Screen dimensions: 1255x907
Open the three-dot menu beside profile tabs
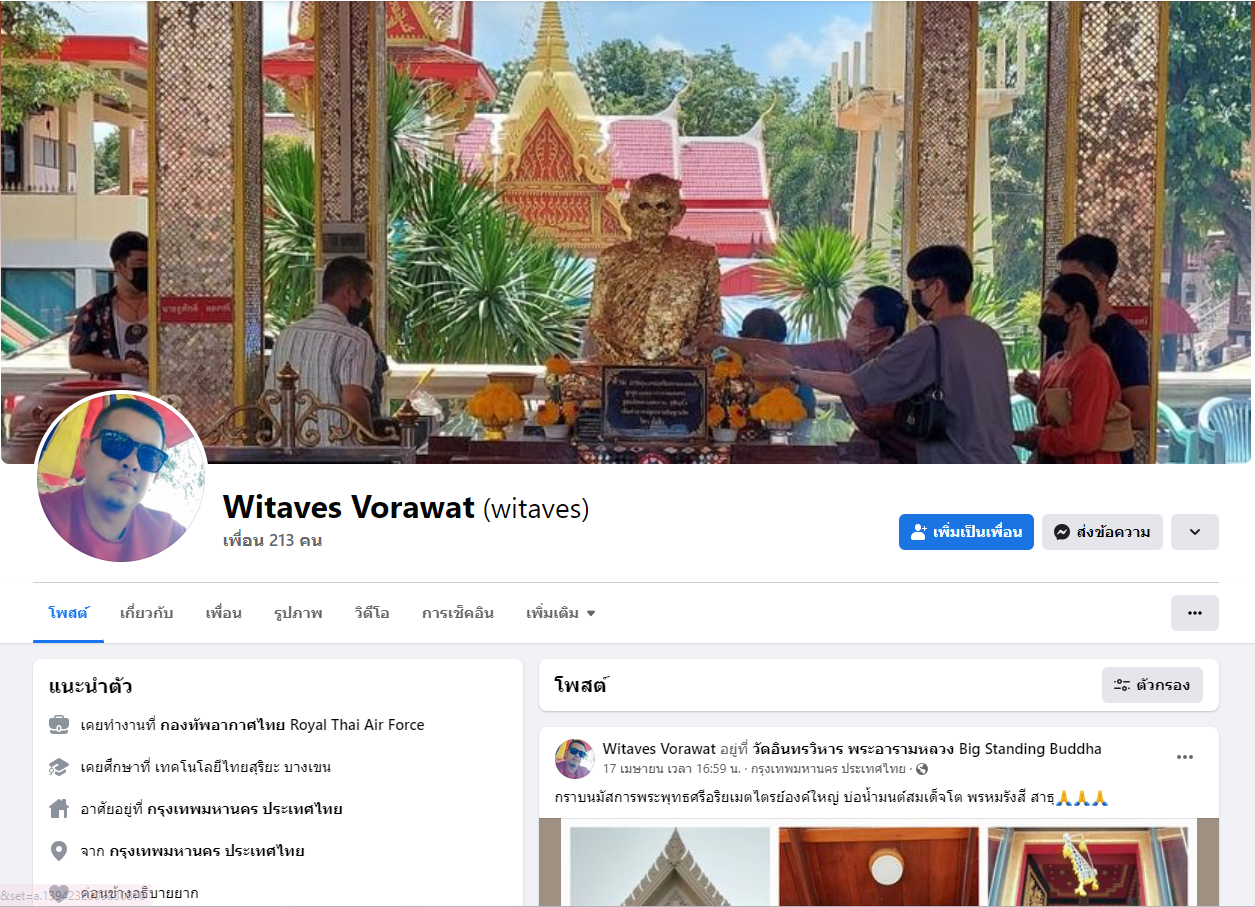1195,613
